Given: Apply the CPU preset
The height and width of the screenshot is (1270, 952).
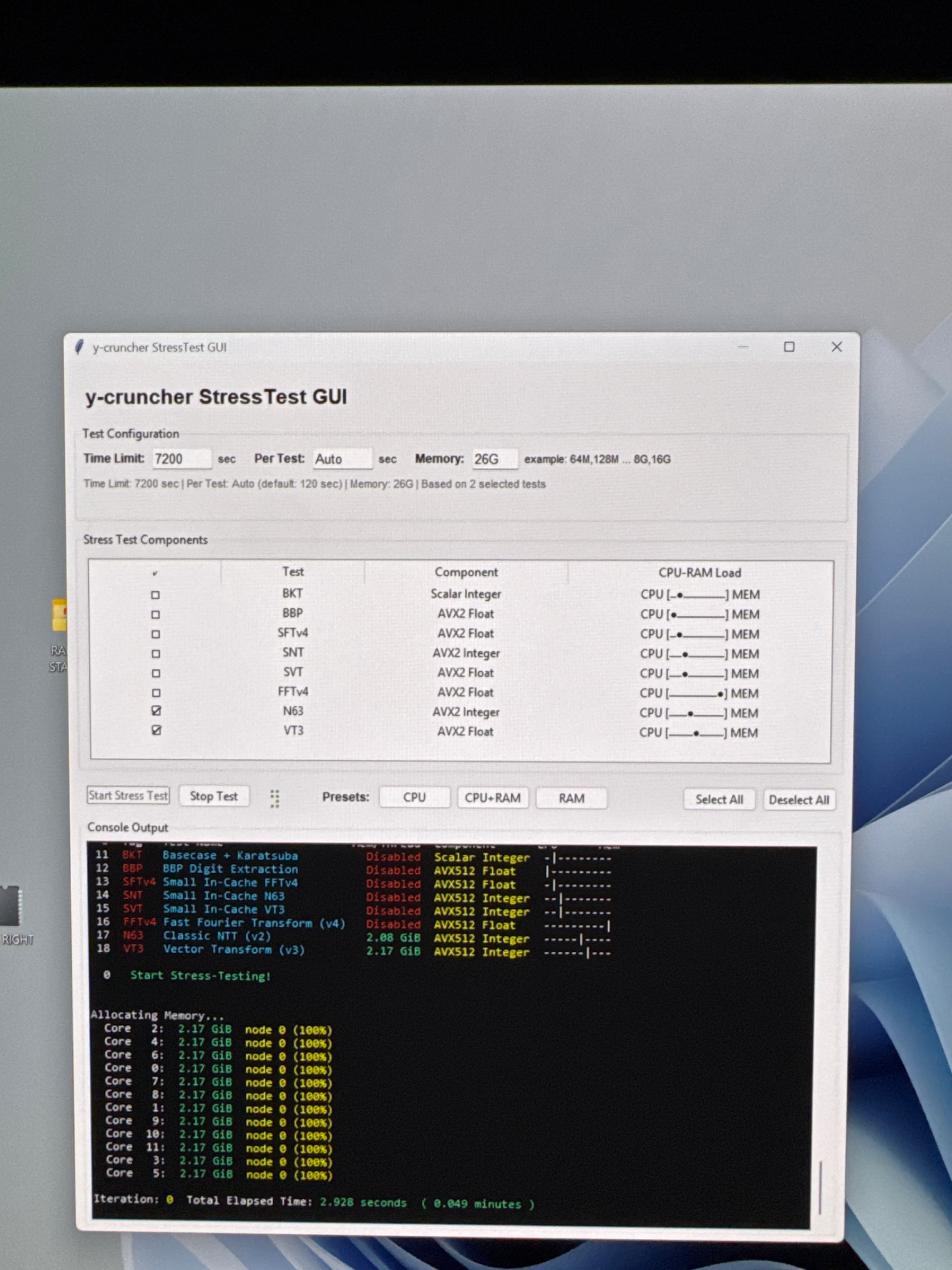Looking at the screenshot, I should 414,798.
